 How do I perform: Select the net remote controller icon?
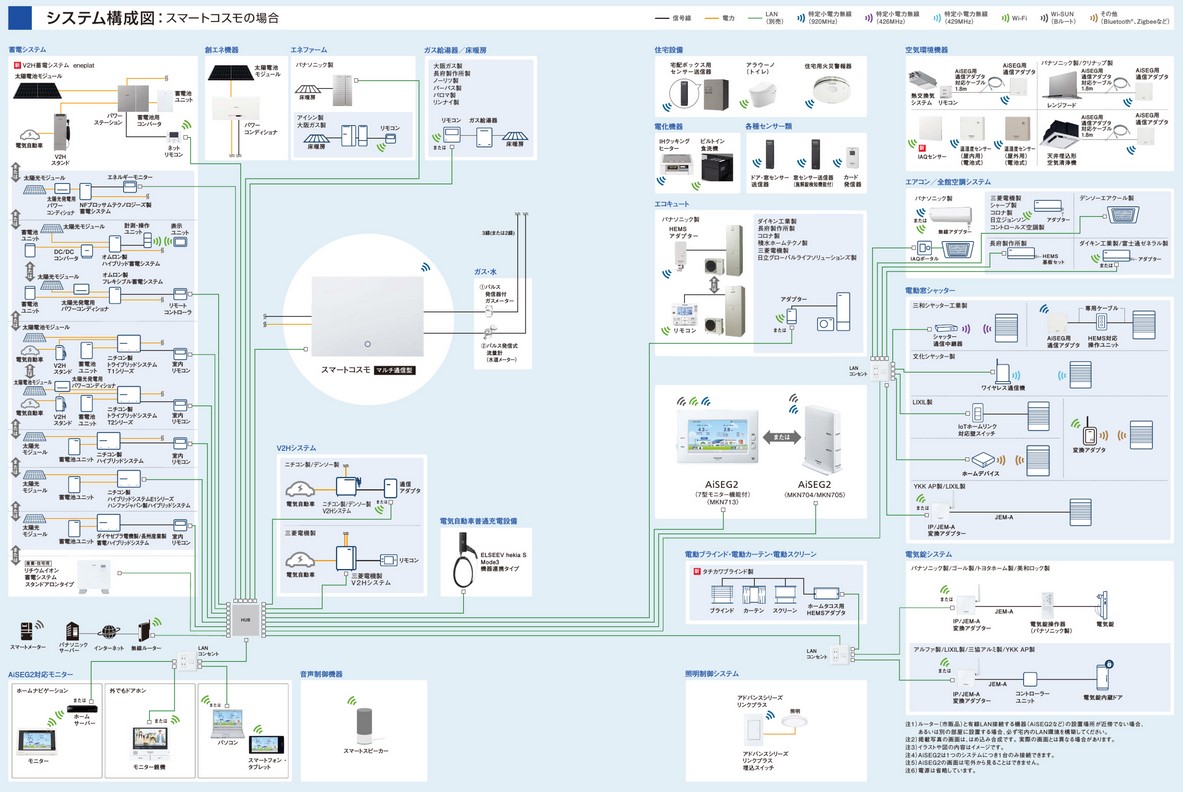pos(174,138)
